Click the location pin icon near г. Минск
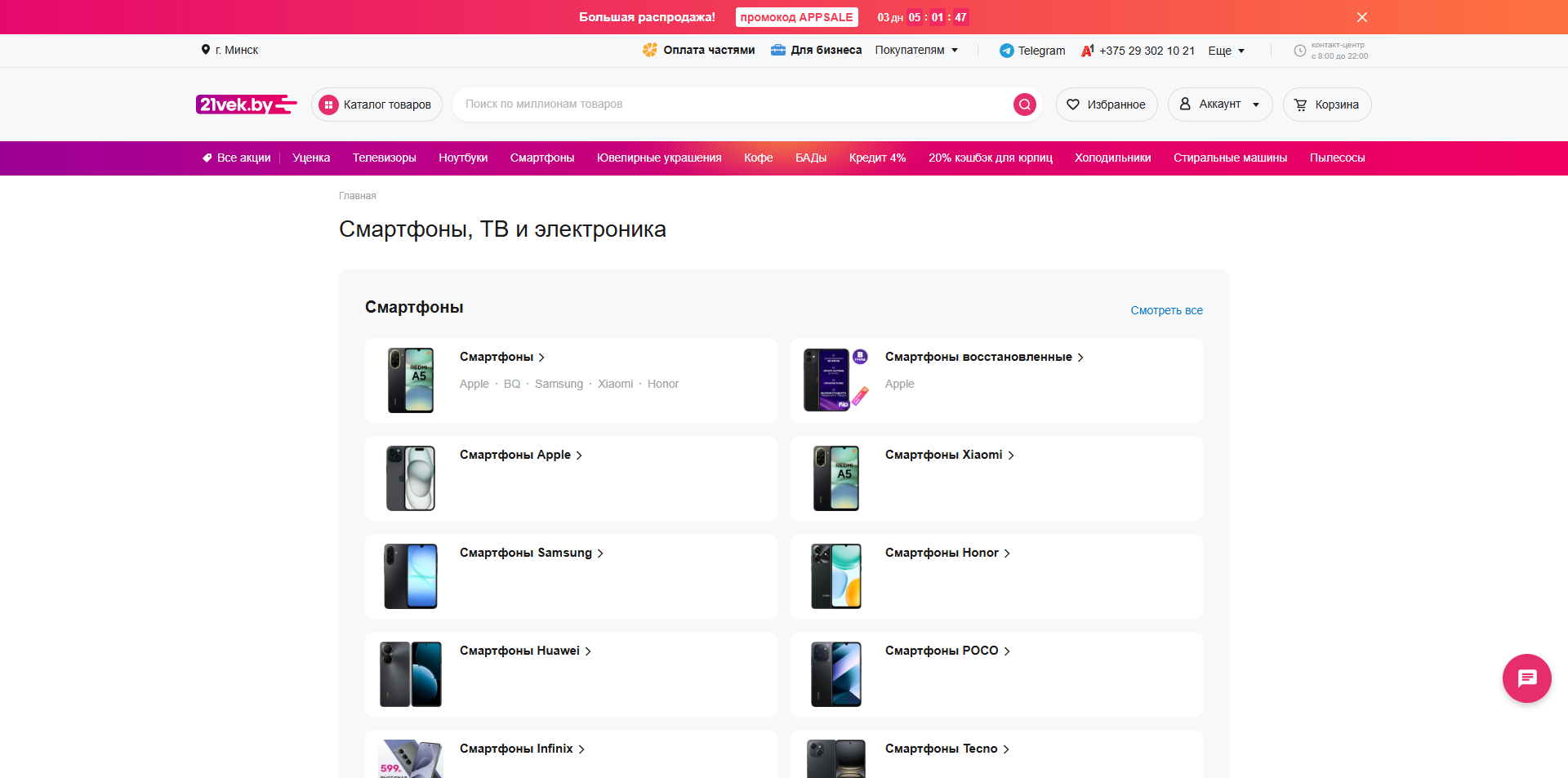This screenshot has height=778, width=1568. point(207,50)
